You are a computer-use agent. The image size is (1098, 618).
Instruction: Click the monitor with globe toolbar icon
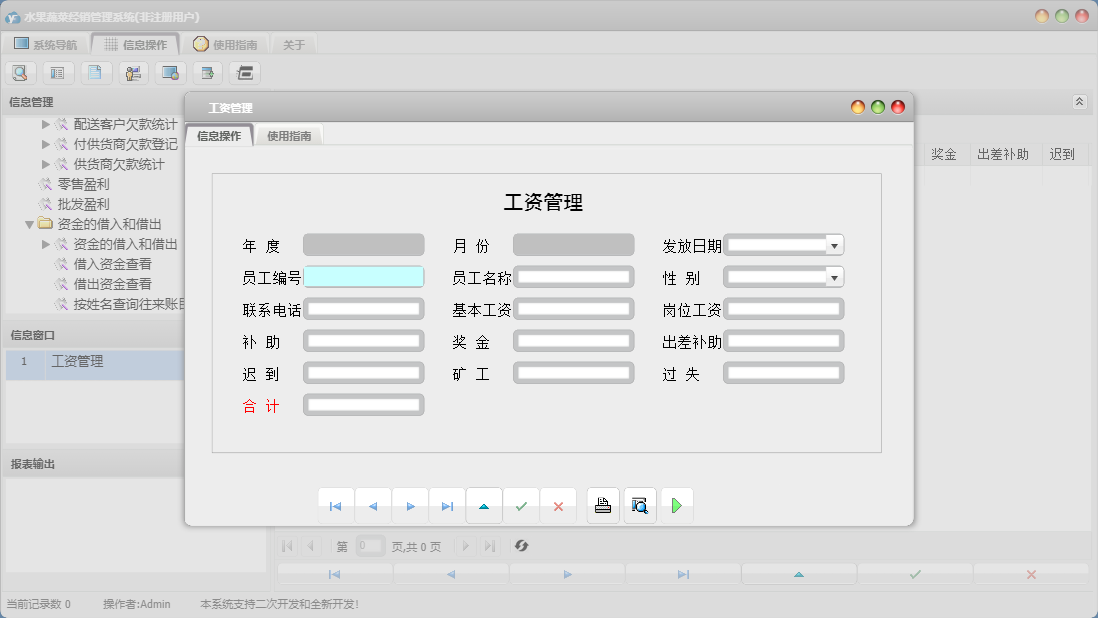click(x=169, y=72)
